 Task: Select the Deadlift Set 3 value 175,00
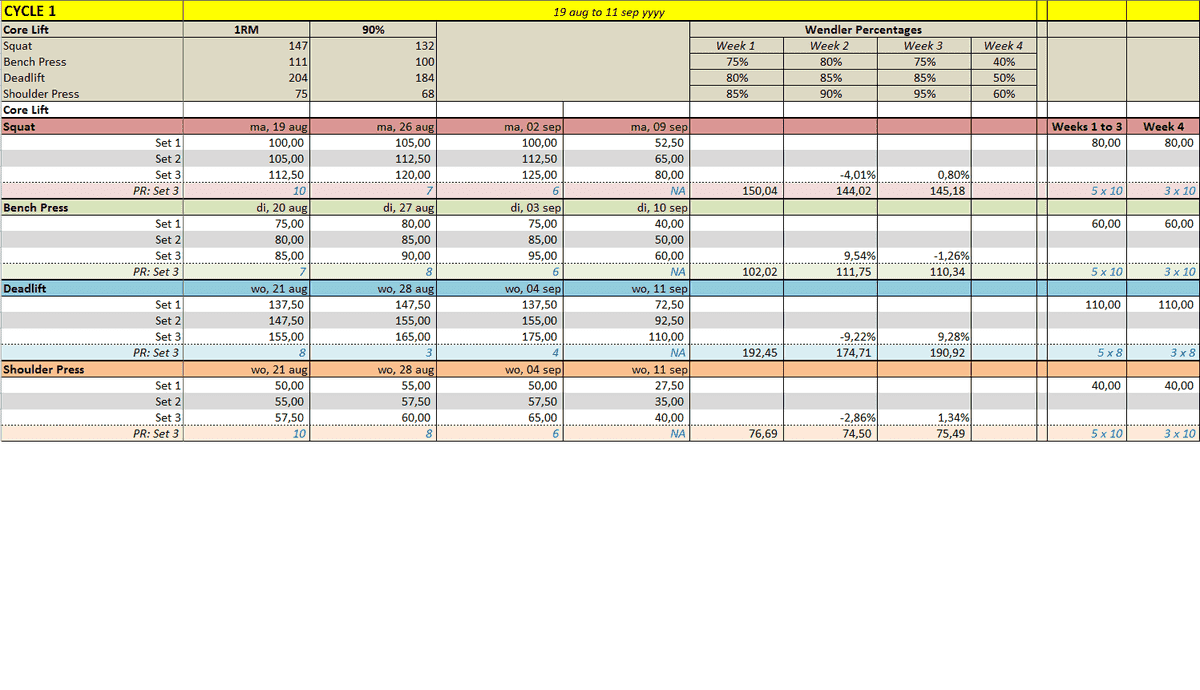tap(500, 337)
